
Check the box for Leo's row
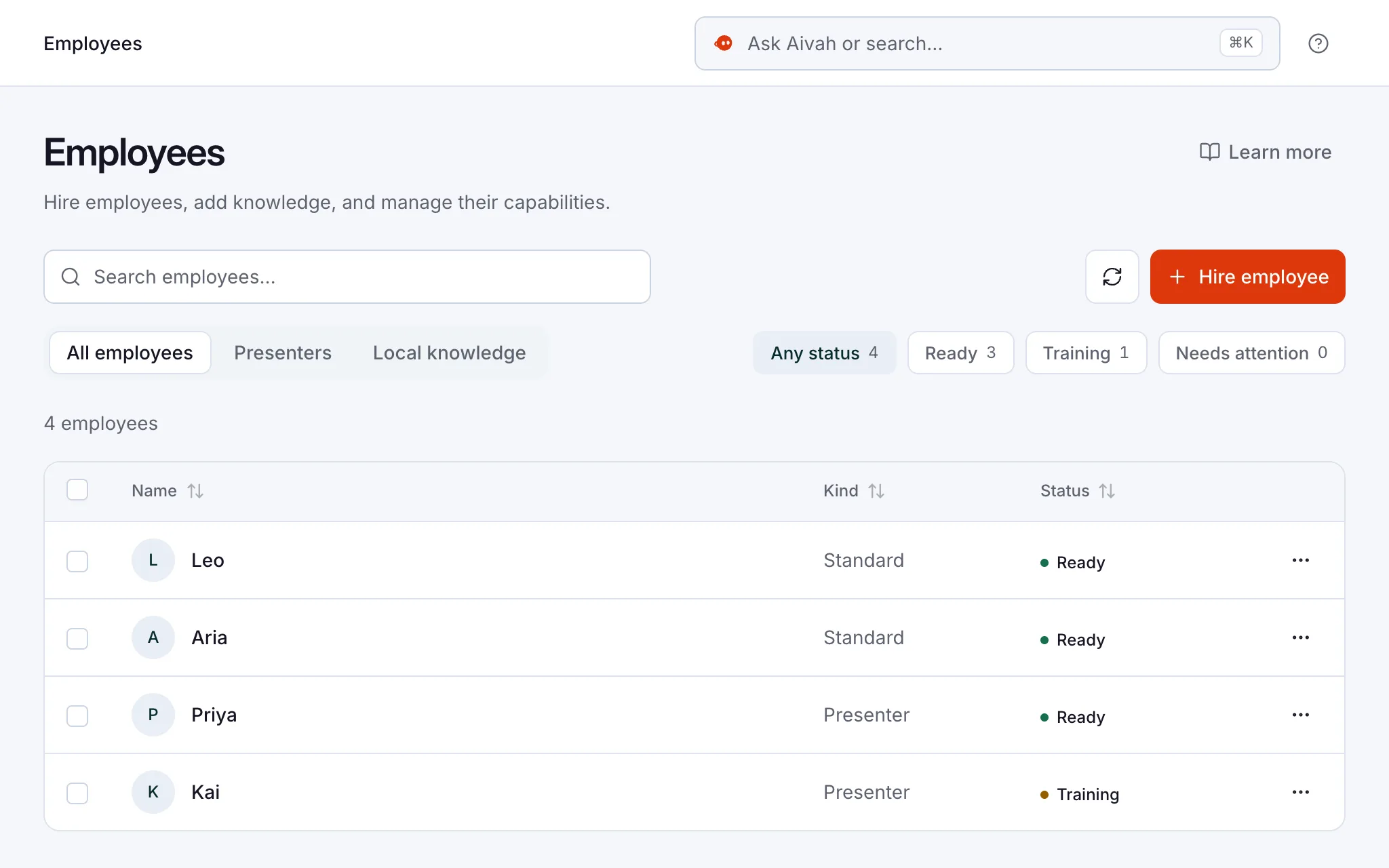77,561
